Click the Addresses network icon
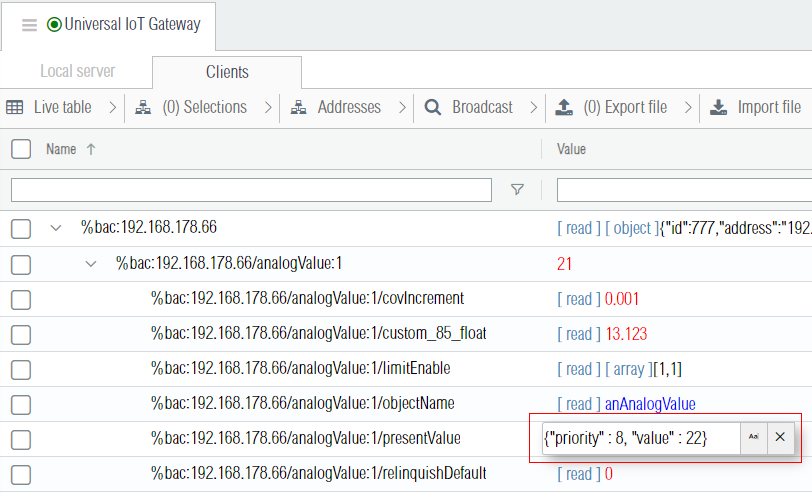Image resolution: width=812 pixels, height=494 pixels. [298, 107]
